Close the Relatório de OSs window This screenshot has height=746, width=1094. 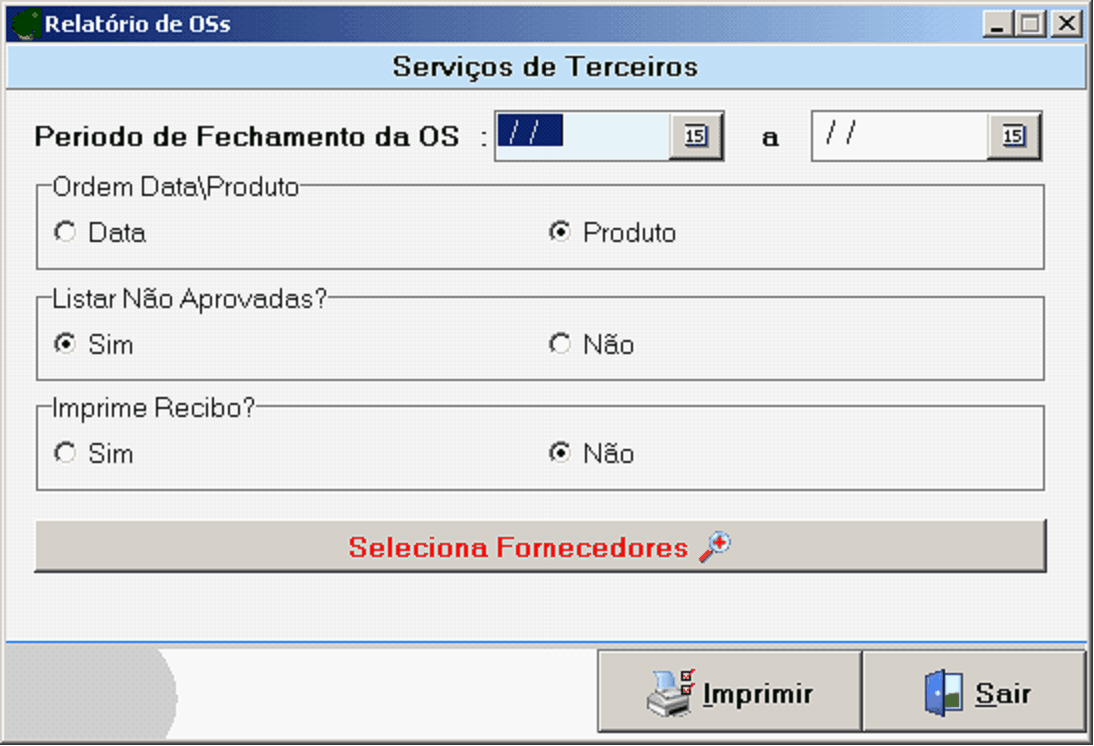1068,24
